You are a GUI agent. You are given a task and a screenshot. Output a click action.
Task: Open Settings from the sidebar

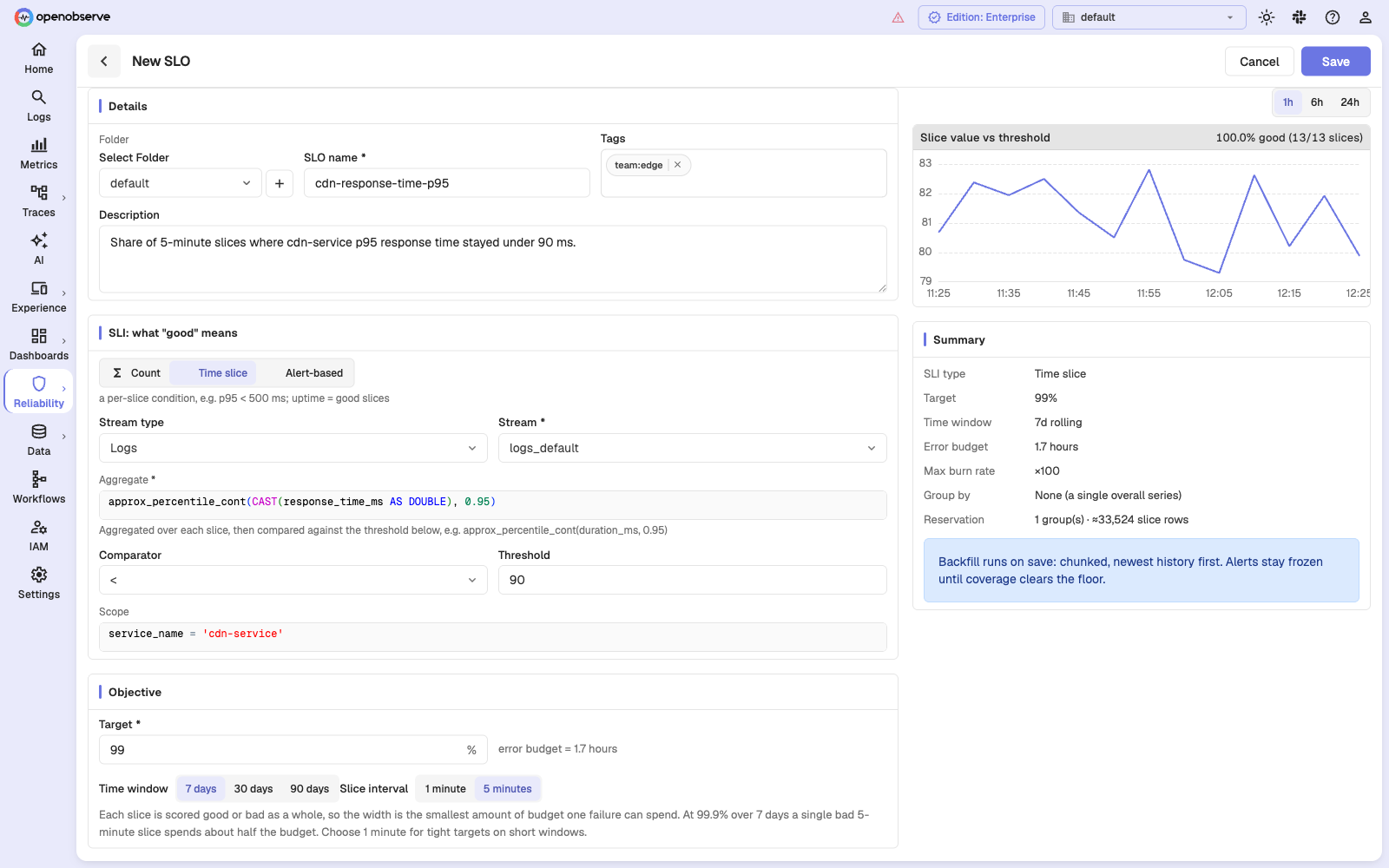[38, 583]
